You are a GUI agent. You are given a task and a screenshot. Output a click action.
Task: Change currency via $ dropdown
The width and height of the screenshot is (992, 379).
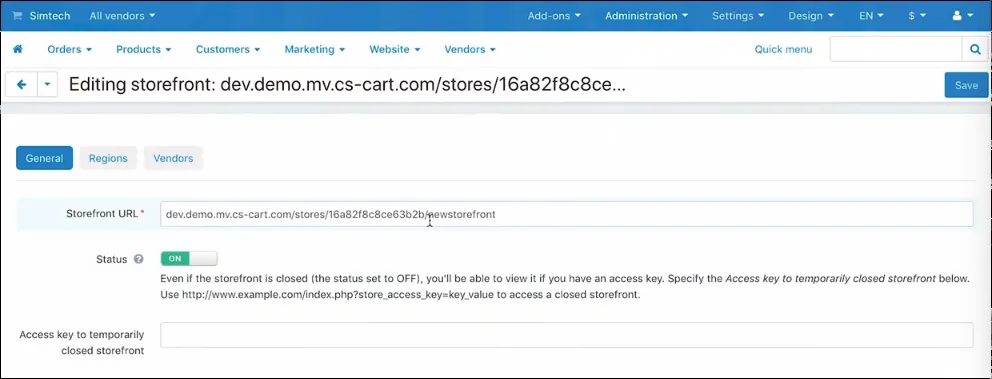click(917, 16)
